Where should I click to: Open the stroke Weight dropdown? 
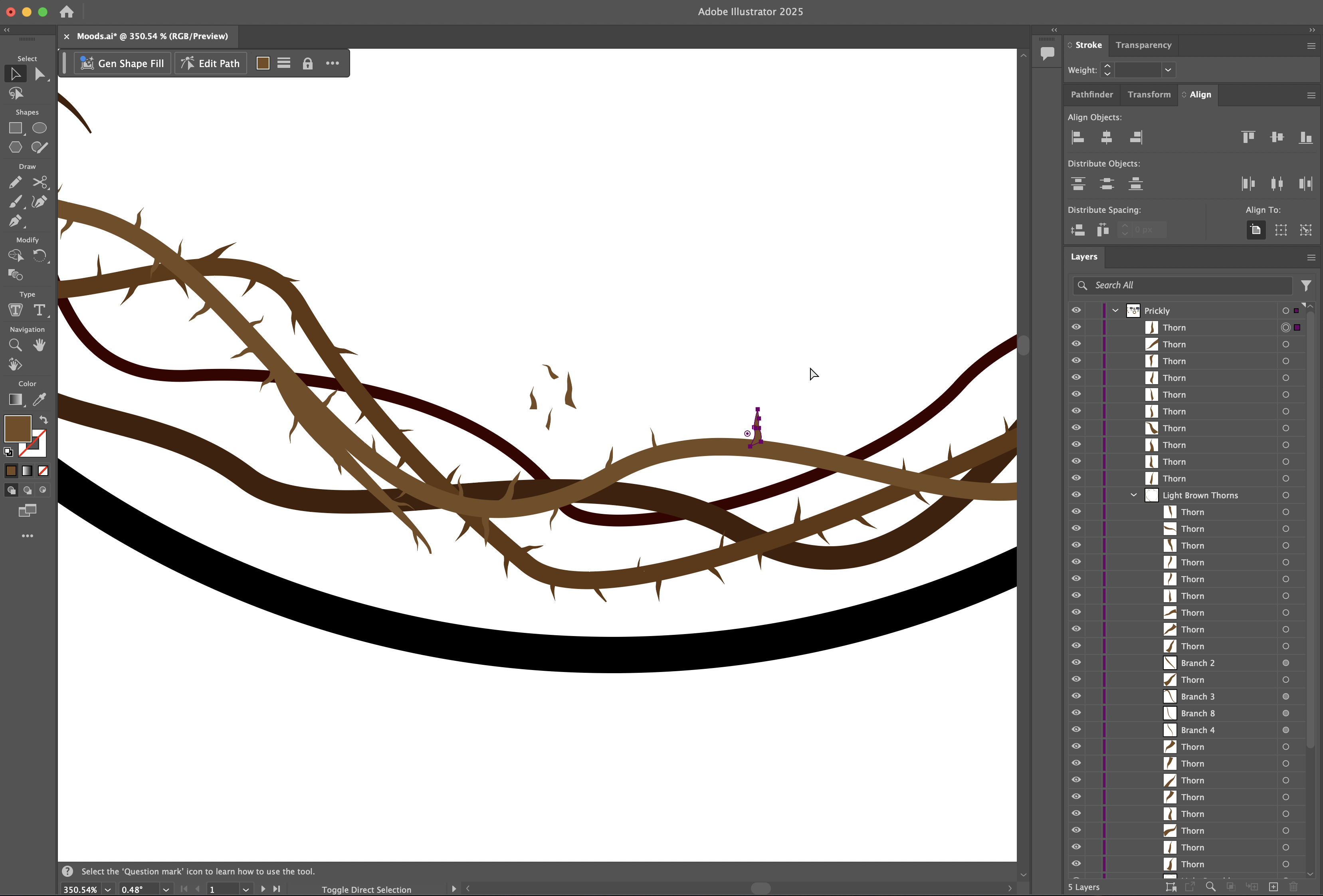(x=1168, y=70)
